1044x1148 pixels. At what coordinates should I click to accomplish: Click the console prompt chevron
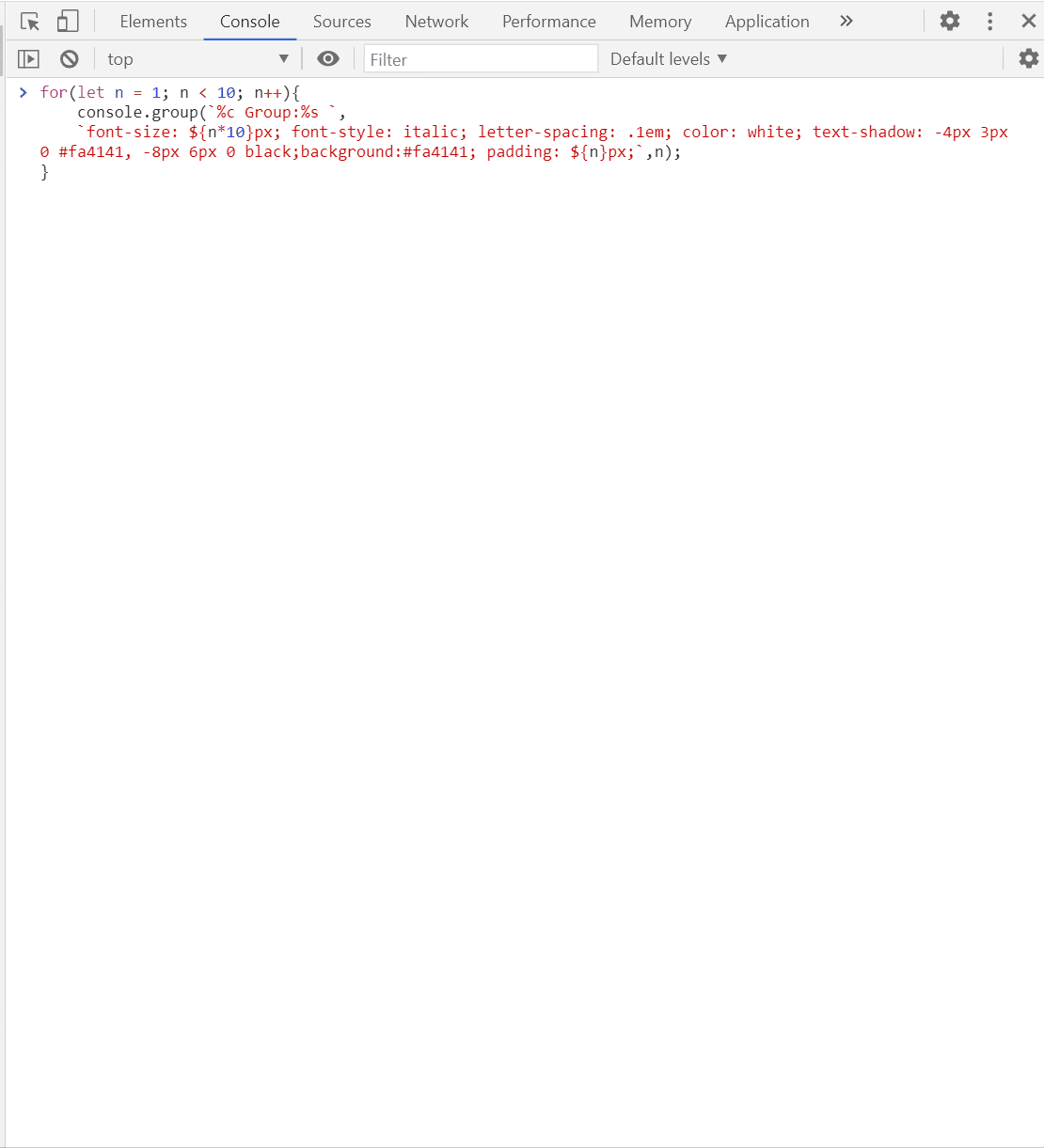coord(23,92)
